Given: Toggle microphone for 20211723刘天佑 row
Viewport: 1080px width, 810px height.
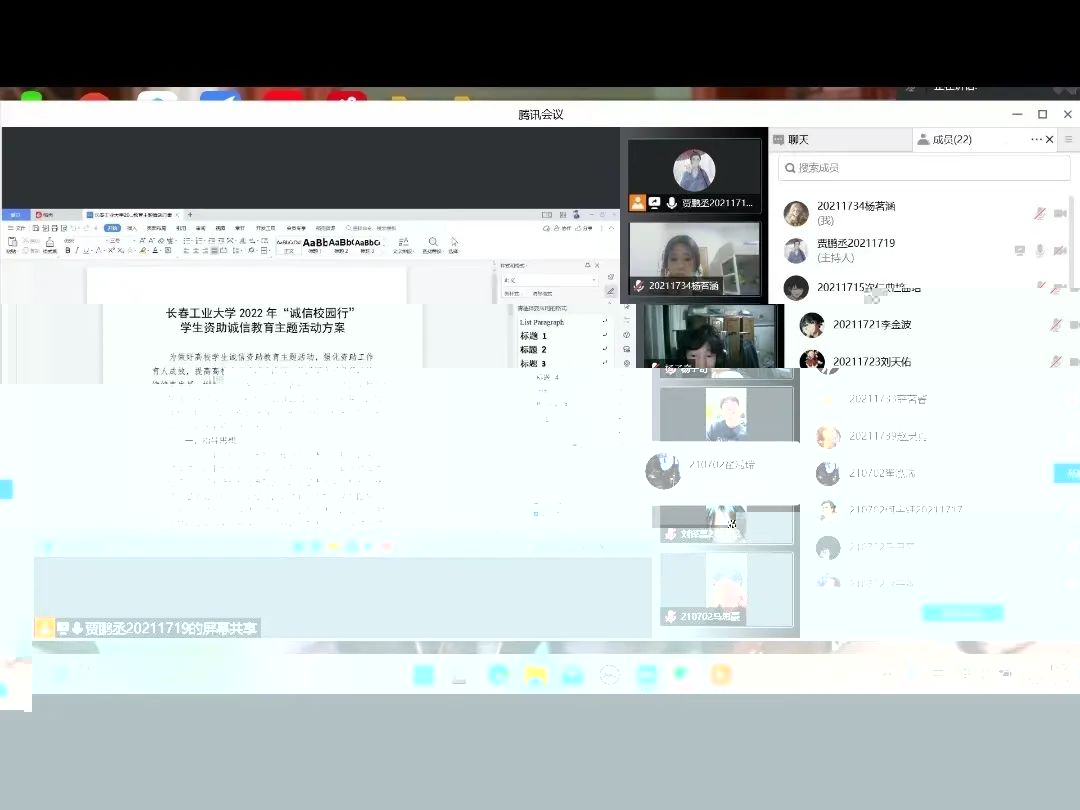Looking at the screenshot, I should click(1055, 361).
